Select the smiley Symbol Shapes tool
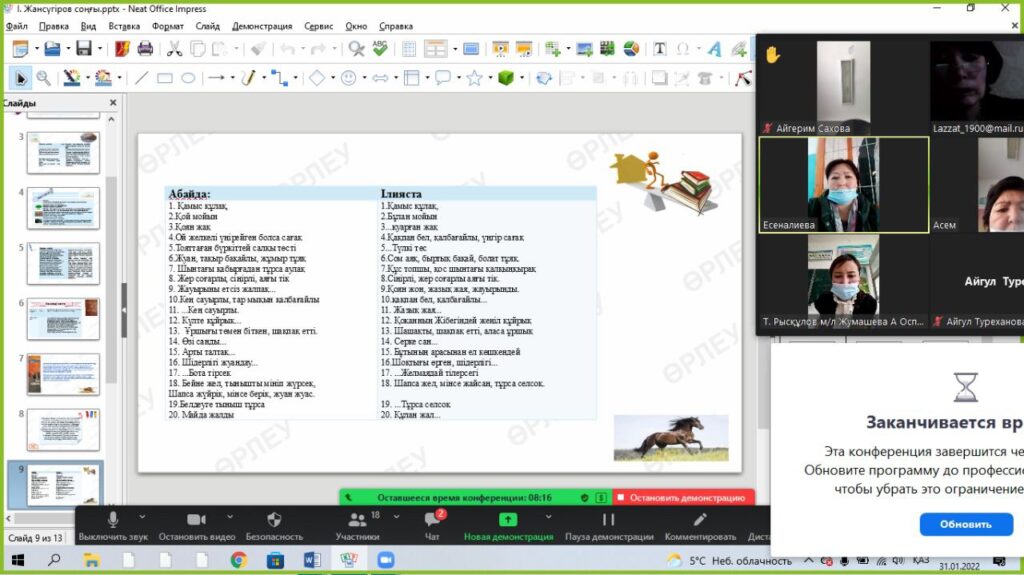Screen dimensions: 1024x575 349,78
